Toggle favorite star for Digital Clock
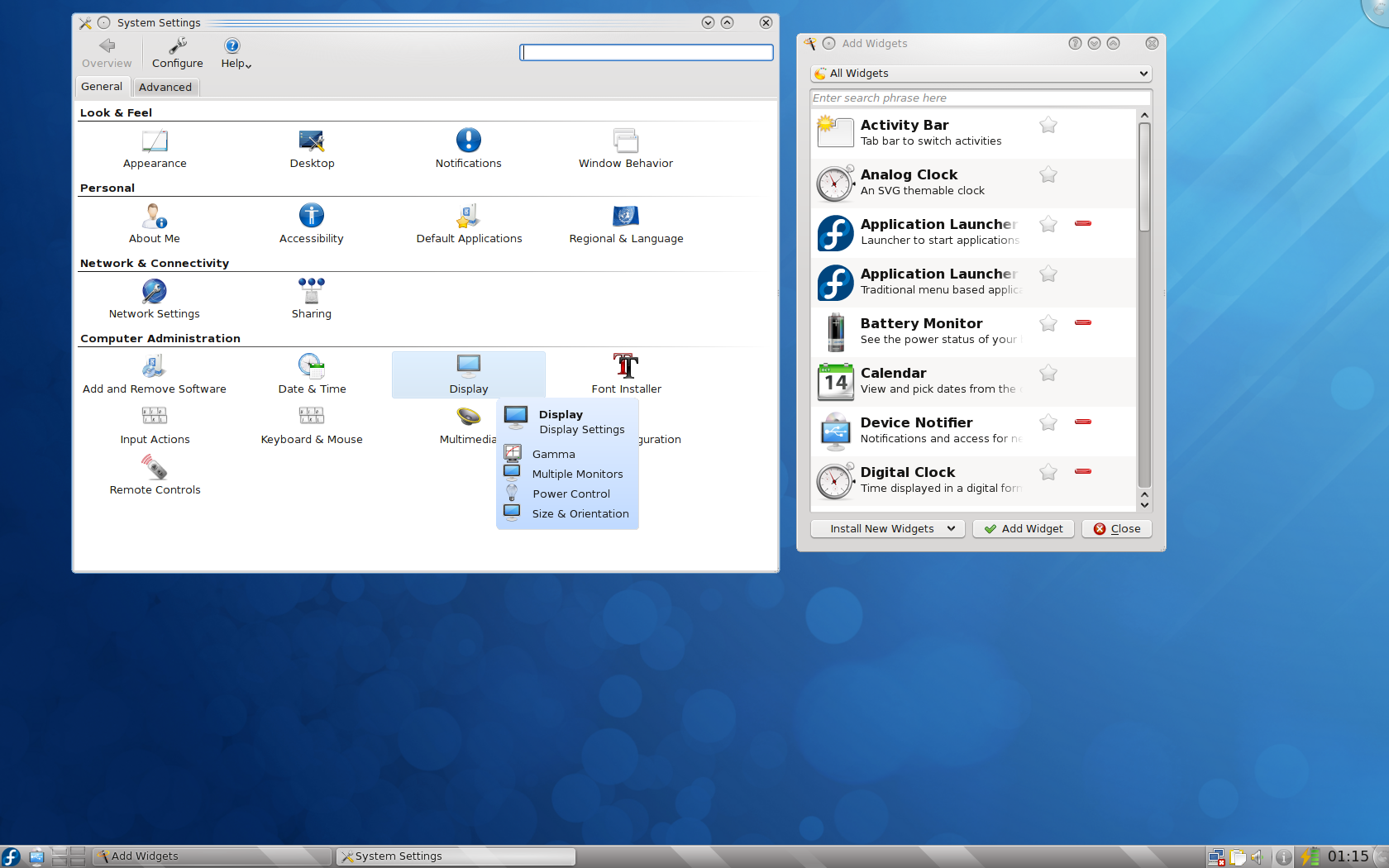This screenshot has height=868, width=1389. (1048, 472)
